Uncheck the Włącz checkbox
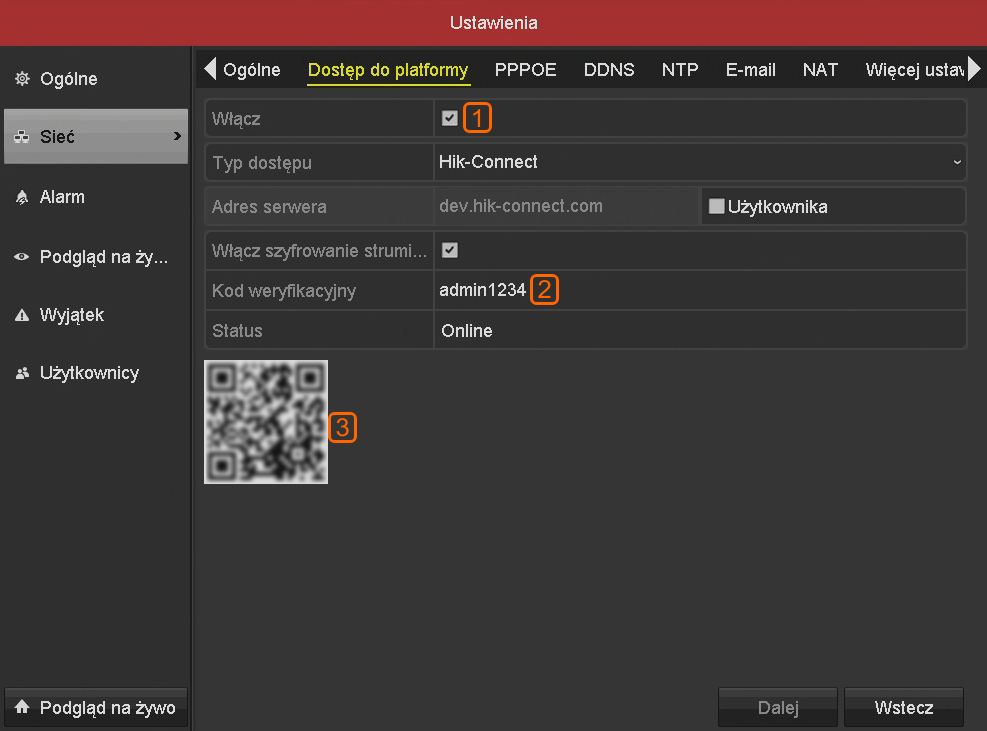This screenshot has height=731, width=987. 449,118
